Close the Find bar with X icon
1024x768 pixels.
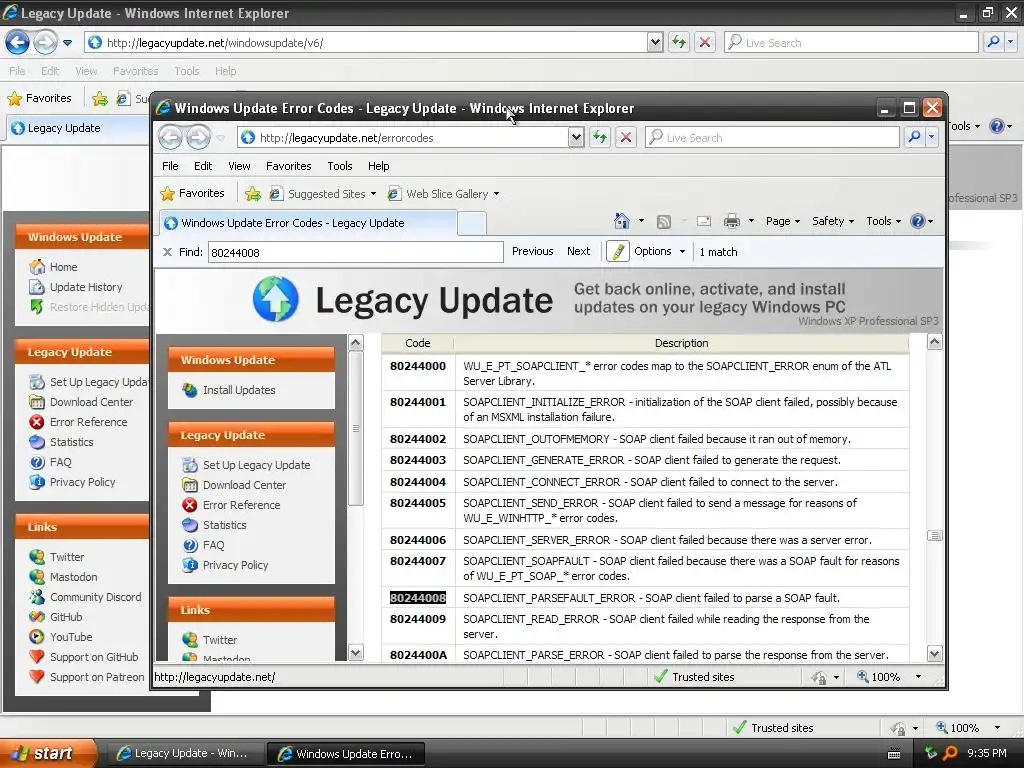click(x=167, y=252)
